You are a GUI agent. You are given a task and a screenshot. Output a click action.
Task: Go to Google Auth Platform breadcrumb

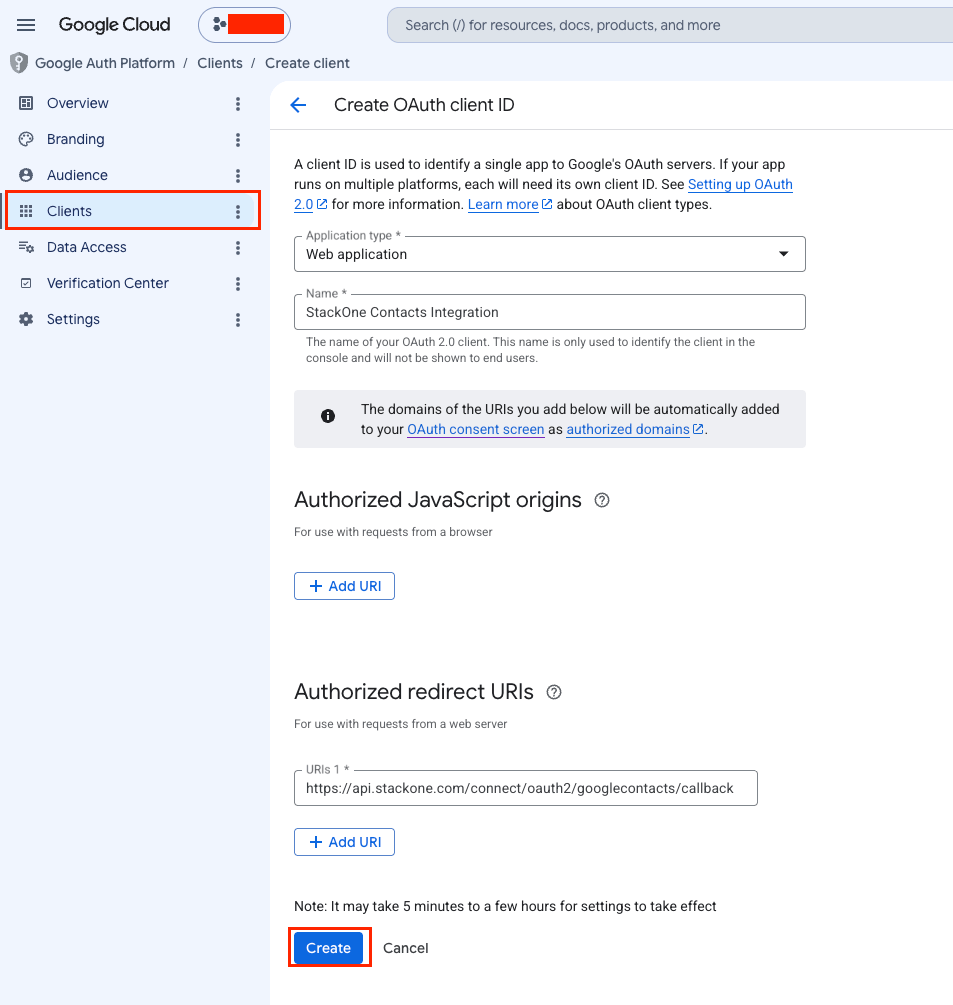point(104,63)
